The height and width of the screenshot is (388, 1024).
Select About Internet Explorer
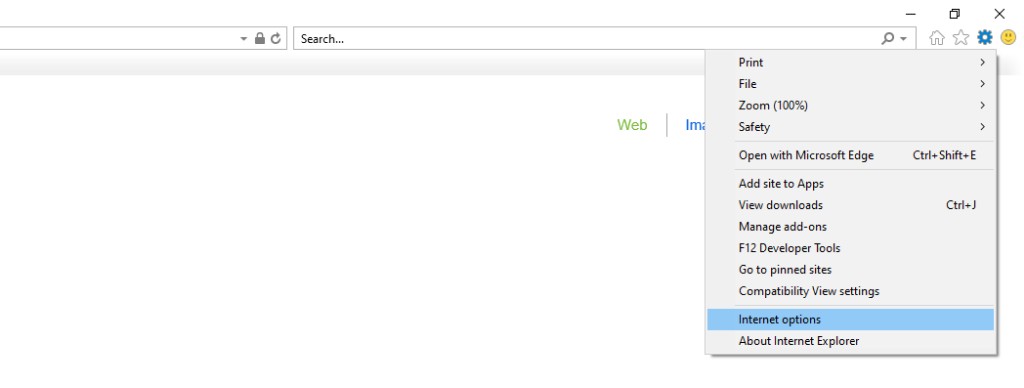(851, 341)
